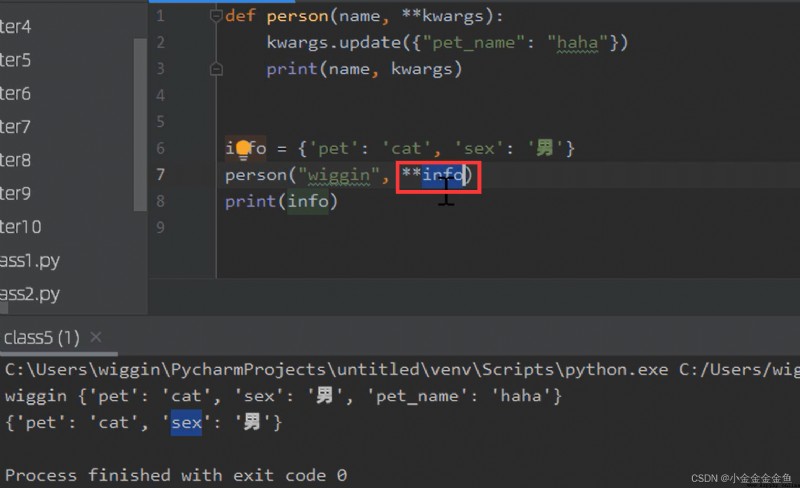Click the fold end marker beside print(name, kwargs)

(x=216, y=69)
